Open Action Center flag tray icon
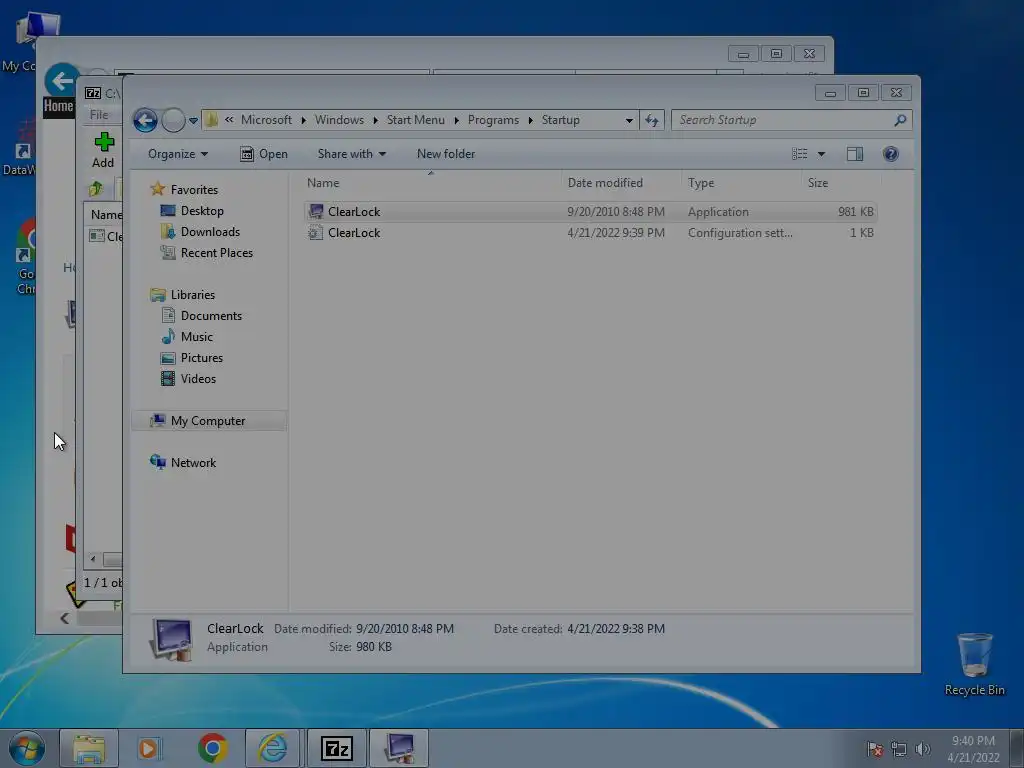 pos(874,749)
